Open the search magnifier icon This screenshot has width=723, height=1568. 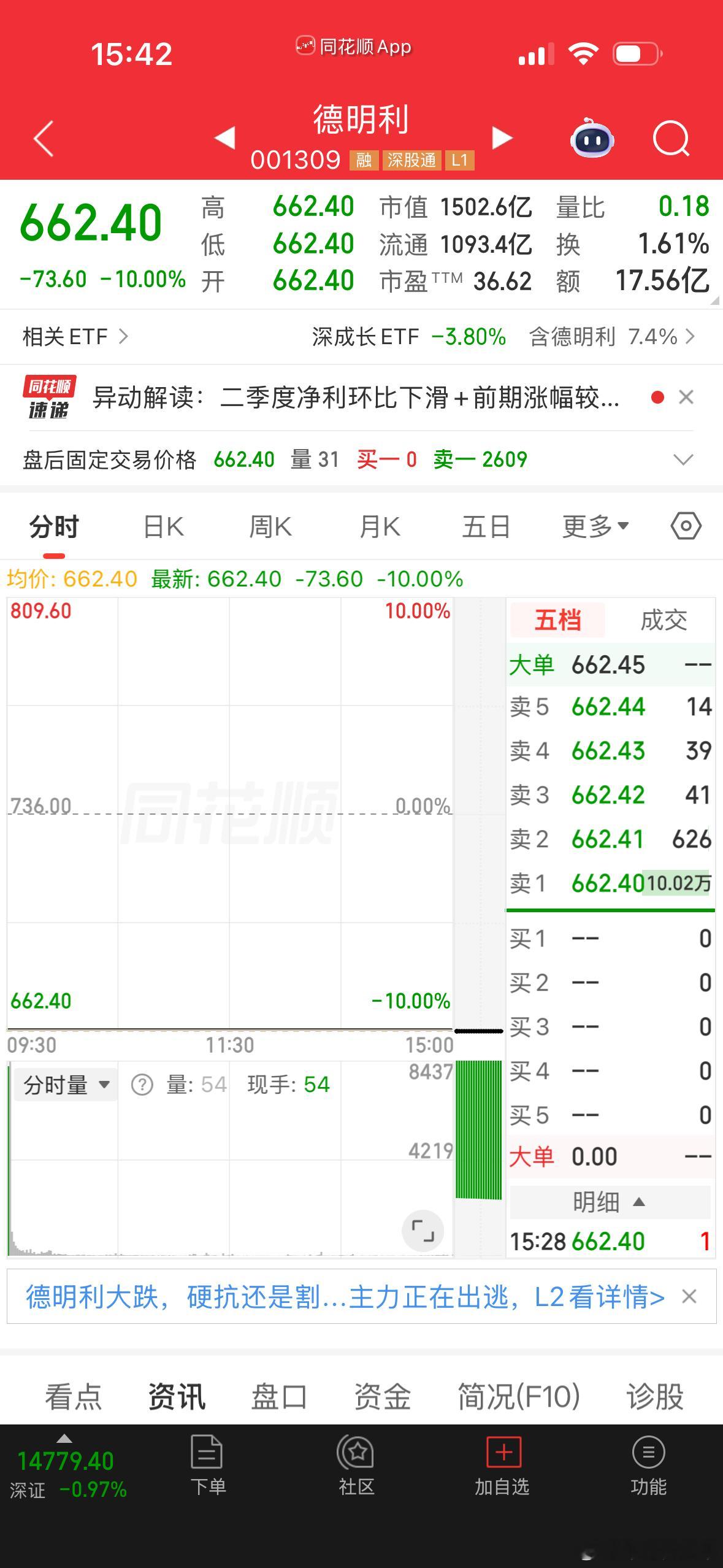pos(671,139)
